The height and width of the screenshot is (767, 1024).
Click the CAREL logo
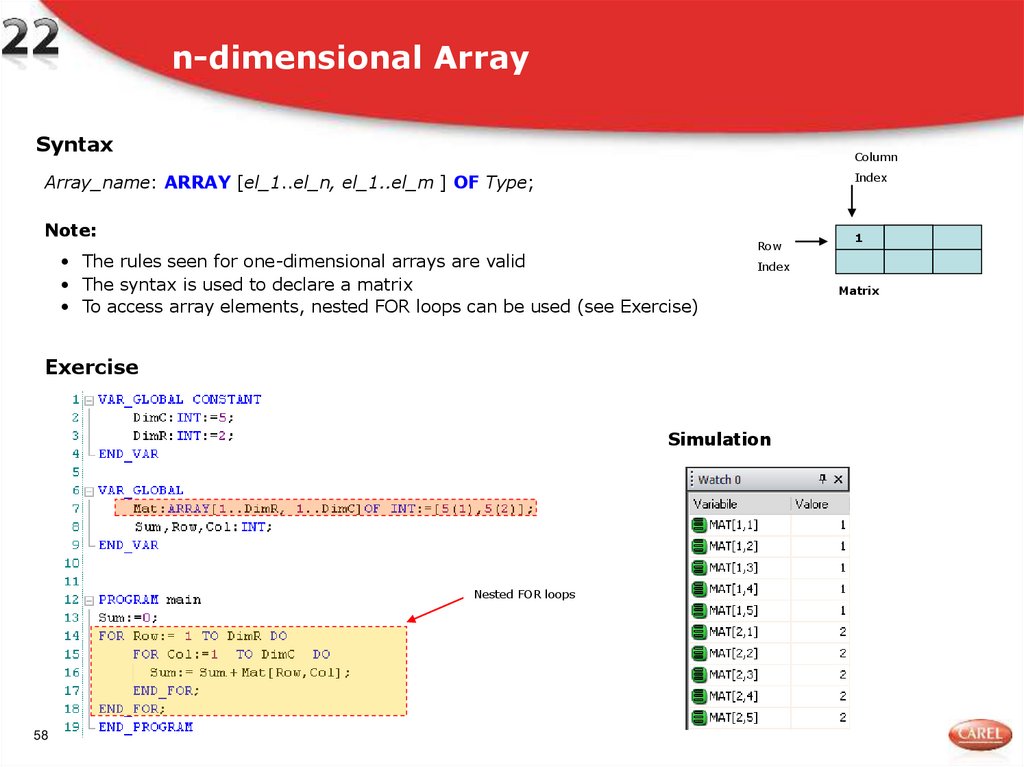point(979,734)
